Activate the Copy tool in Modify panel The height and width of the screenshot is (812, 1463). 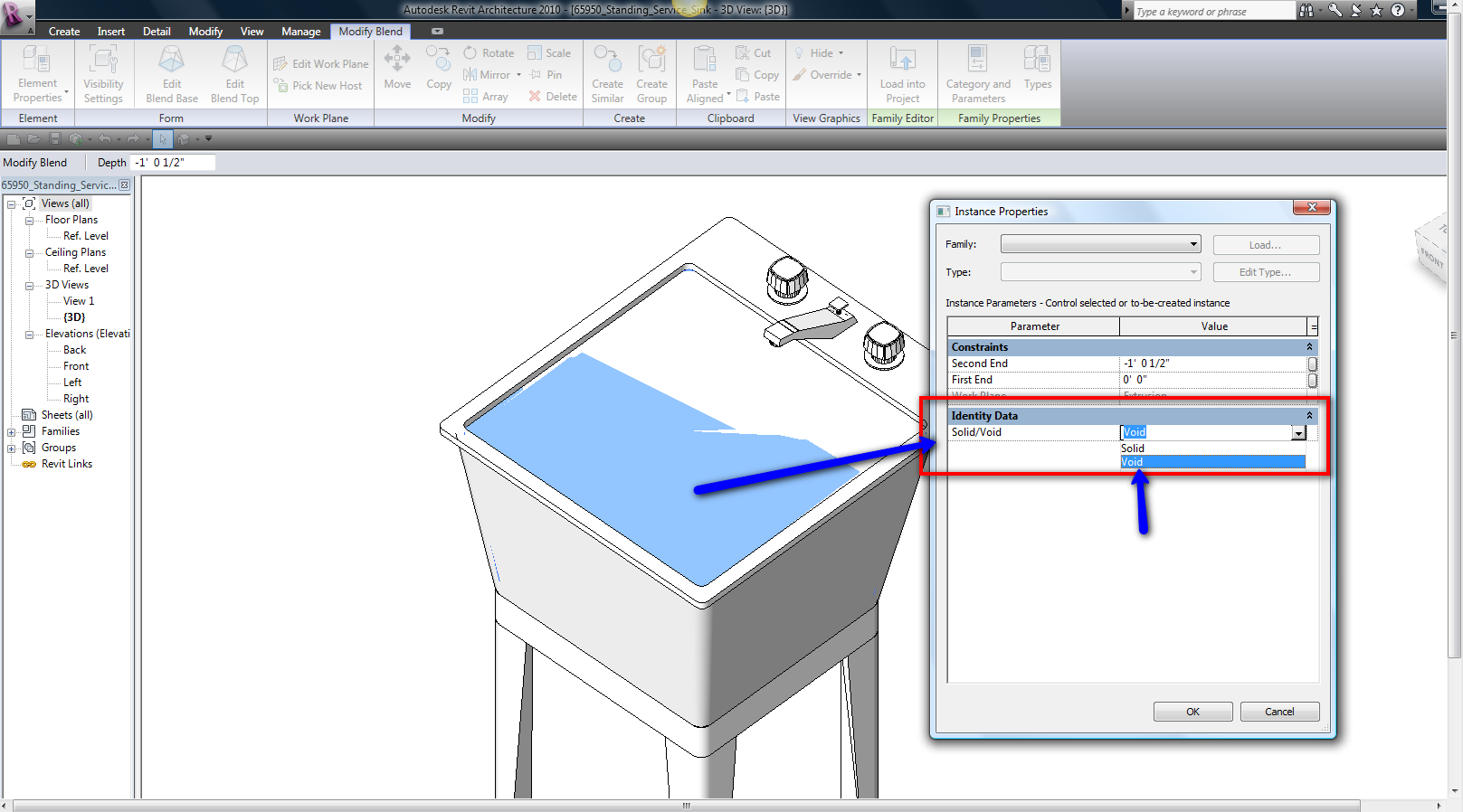[439, 69]
